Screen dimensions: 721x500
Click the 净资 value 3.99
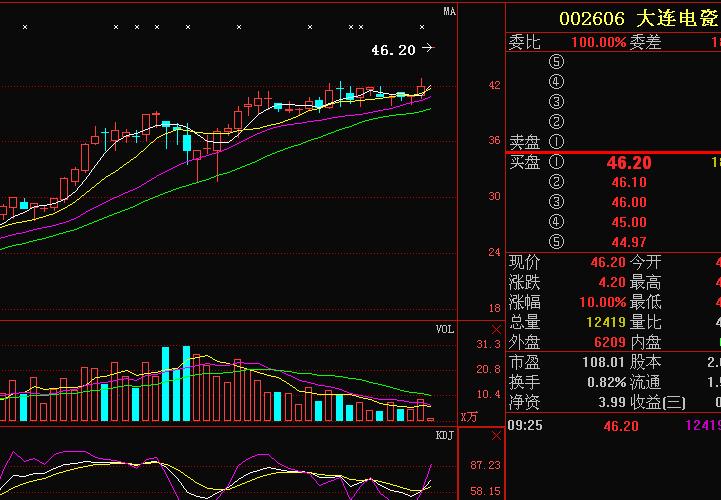(x=612, y=402)
